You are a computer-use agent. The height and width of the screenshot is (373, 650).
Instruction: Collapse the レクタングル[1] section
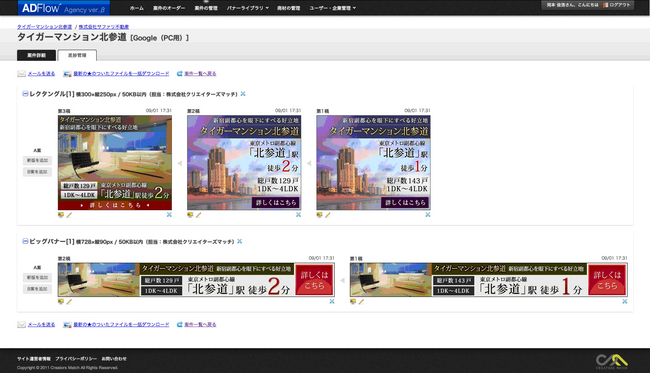coord(25,94)
